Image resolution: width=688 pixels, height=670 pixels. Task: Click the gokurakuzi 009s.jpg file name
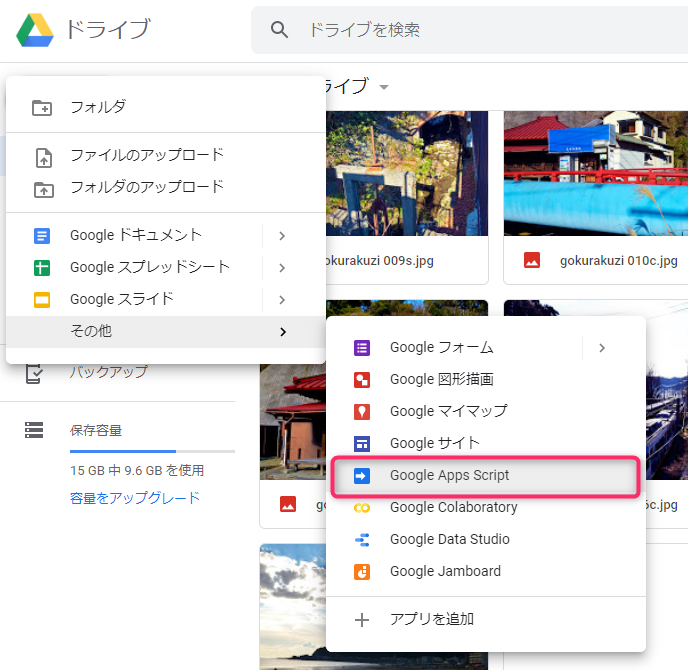[x=380, y=261]
